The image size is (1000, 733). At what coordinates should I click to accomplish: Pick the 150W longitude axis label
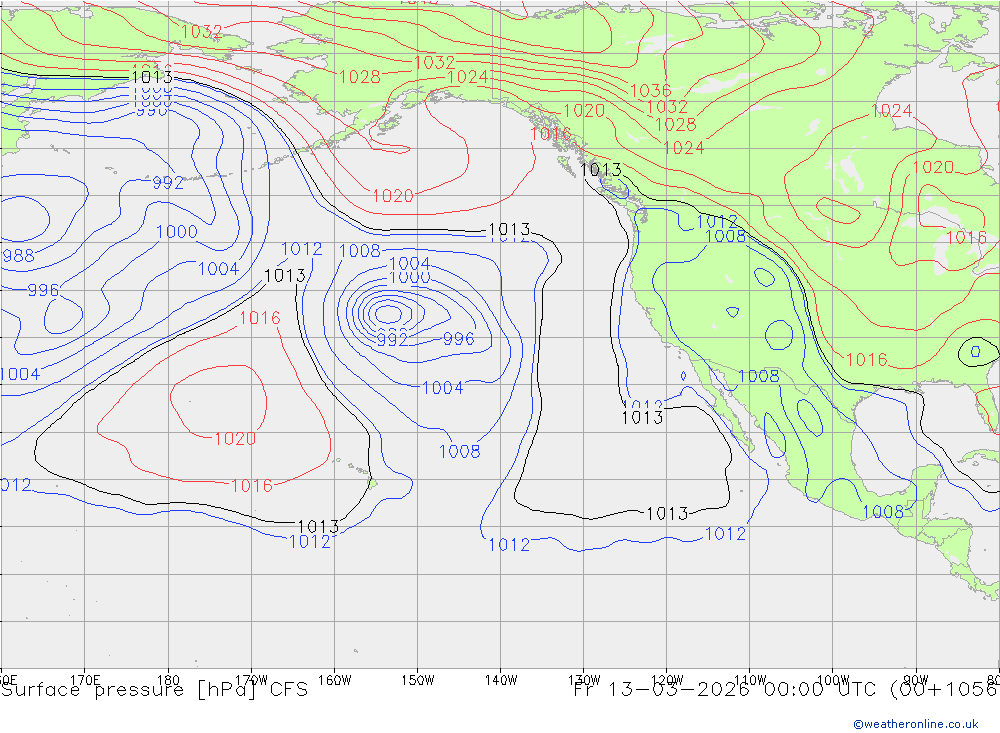(x=418, y=679)
